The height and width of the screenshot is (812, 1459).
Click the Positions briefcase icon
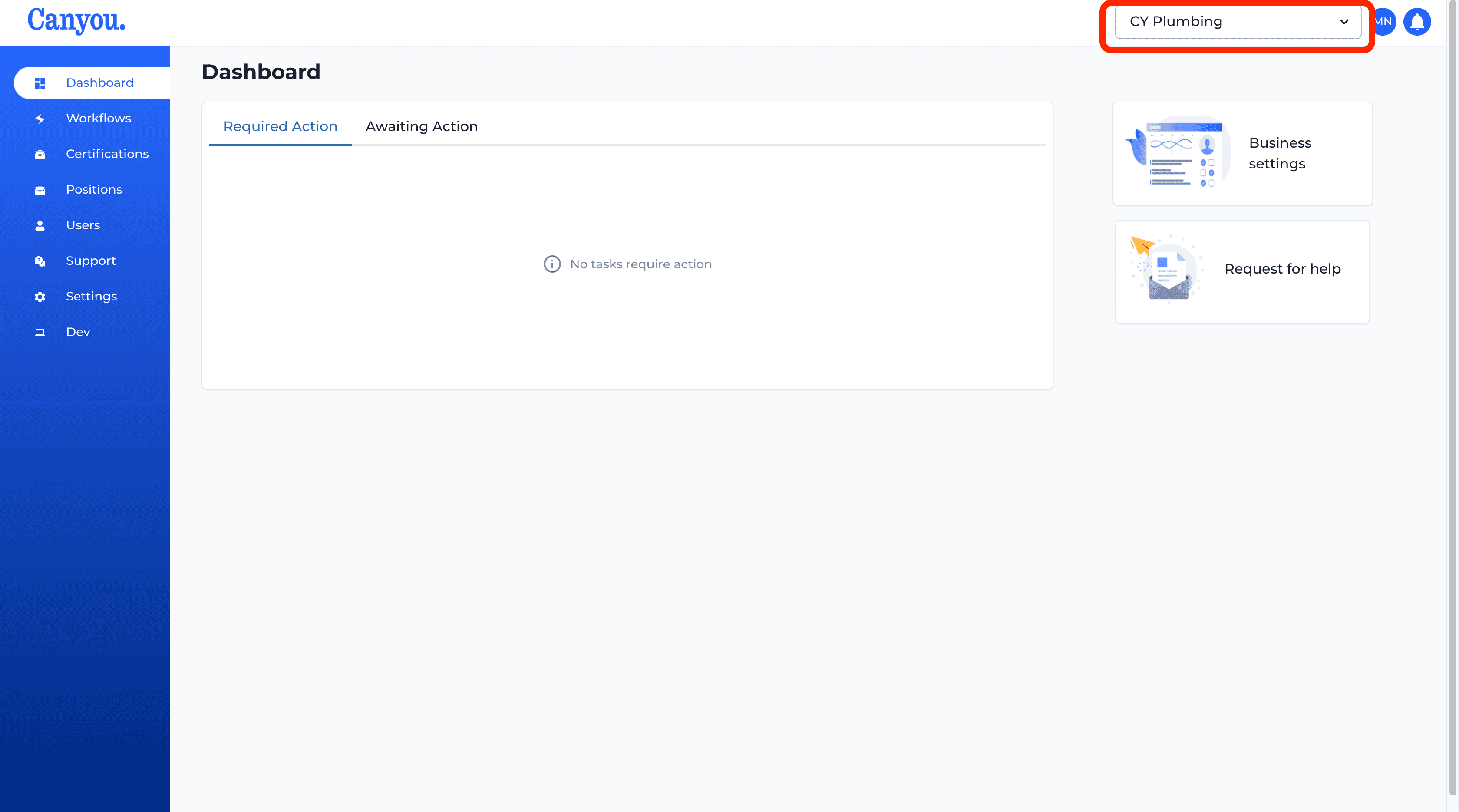tap(40, 190)
